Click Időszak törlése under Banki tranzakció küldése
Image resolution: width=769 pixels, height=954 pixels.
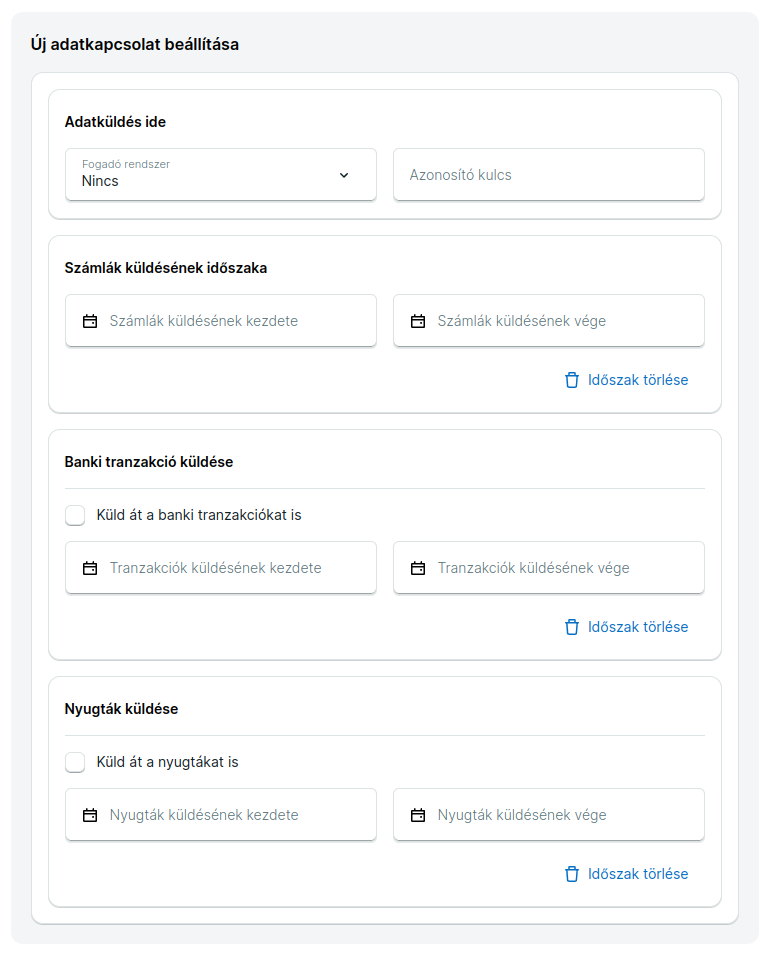(637, 627)
